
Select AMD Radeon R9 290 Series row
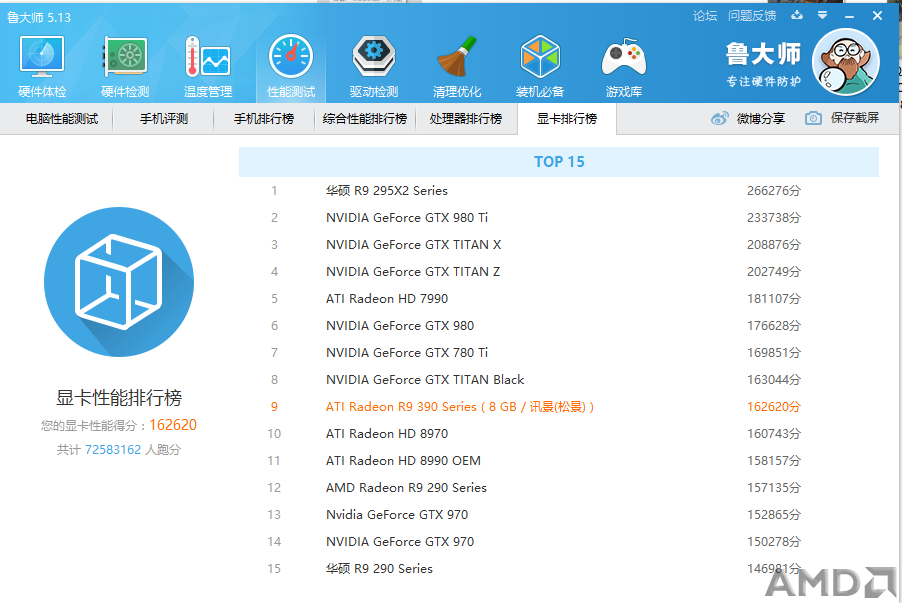(x=559, y=488)
